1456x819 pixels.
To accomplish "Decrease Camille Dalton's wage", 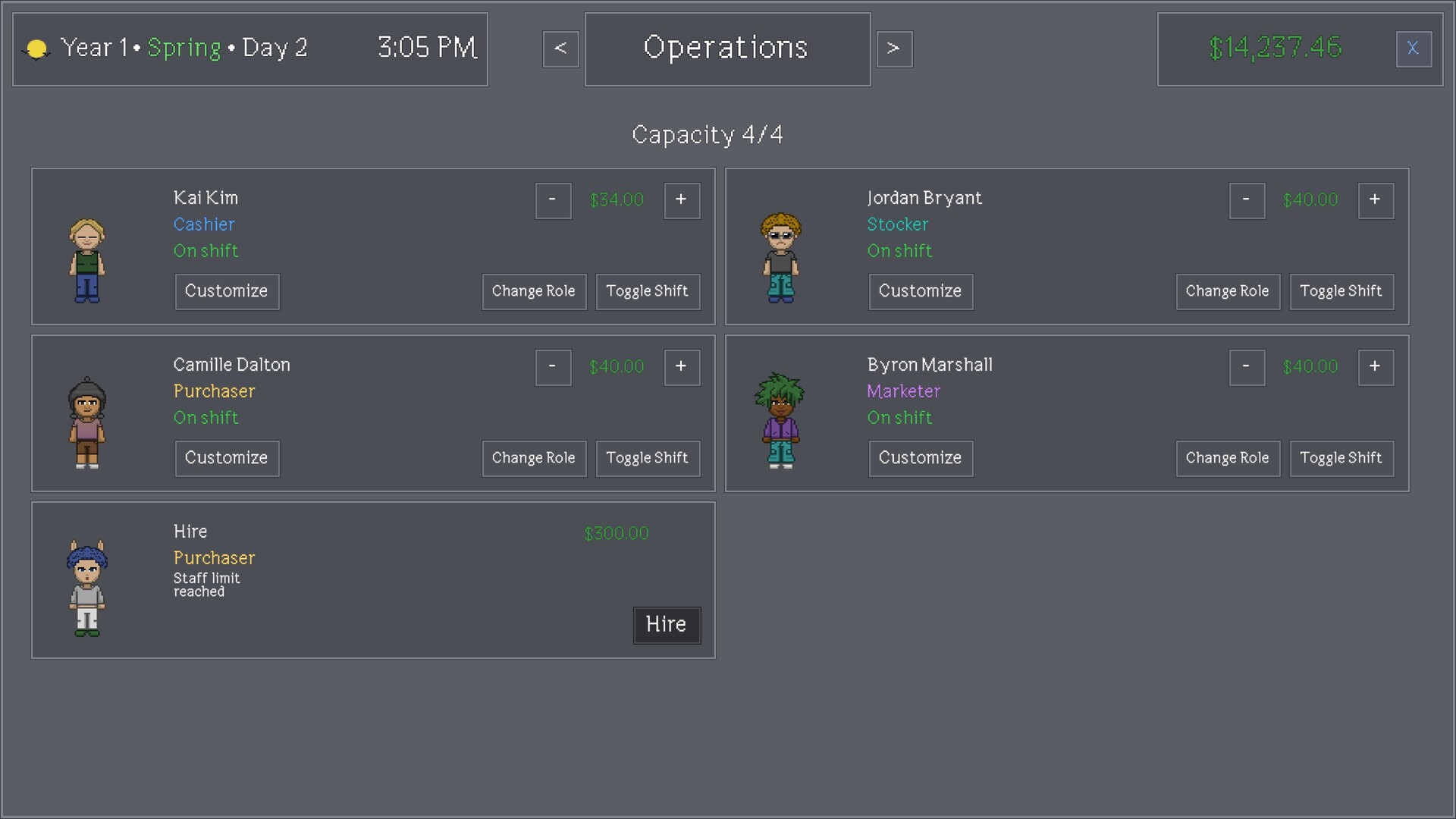I will pos(553,367).
